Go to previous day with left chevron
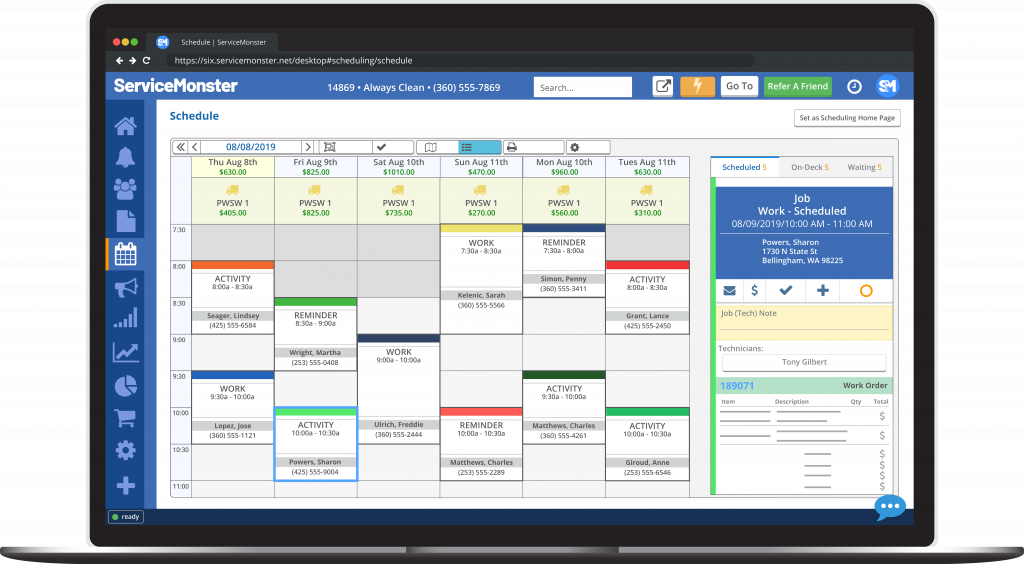Screen dimensions: 1024x564 tap(195, 147)
